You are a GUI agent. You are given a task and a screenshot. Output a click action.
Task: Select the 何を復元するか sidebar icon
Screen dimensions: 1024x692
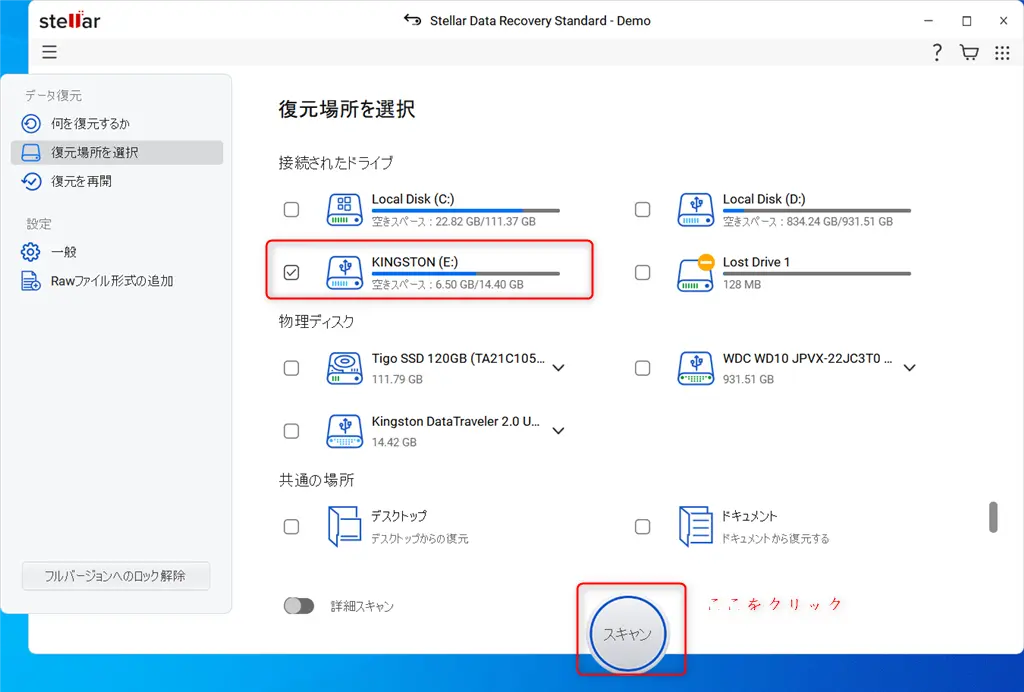pyautogui.click(x=30, y=123)
